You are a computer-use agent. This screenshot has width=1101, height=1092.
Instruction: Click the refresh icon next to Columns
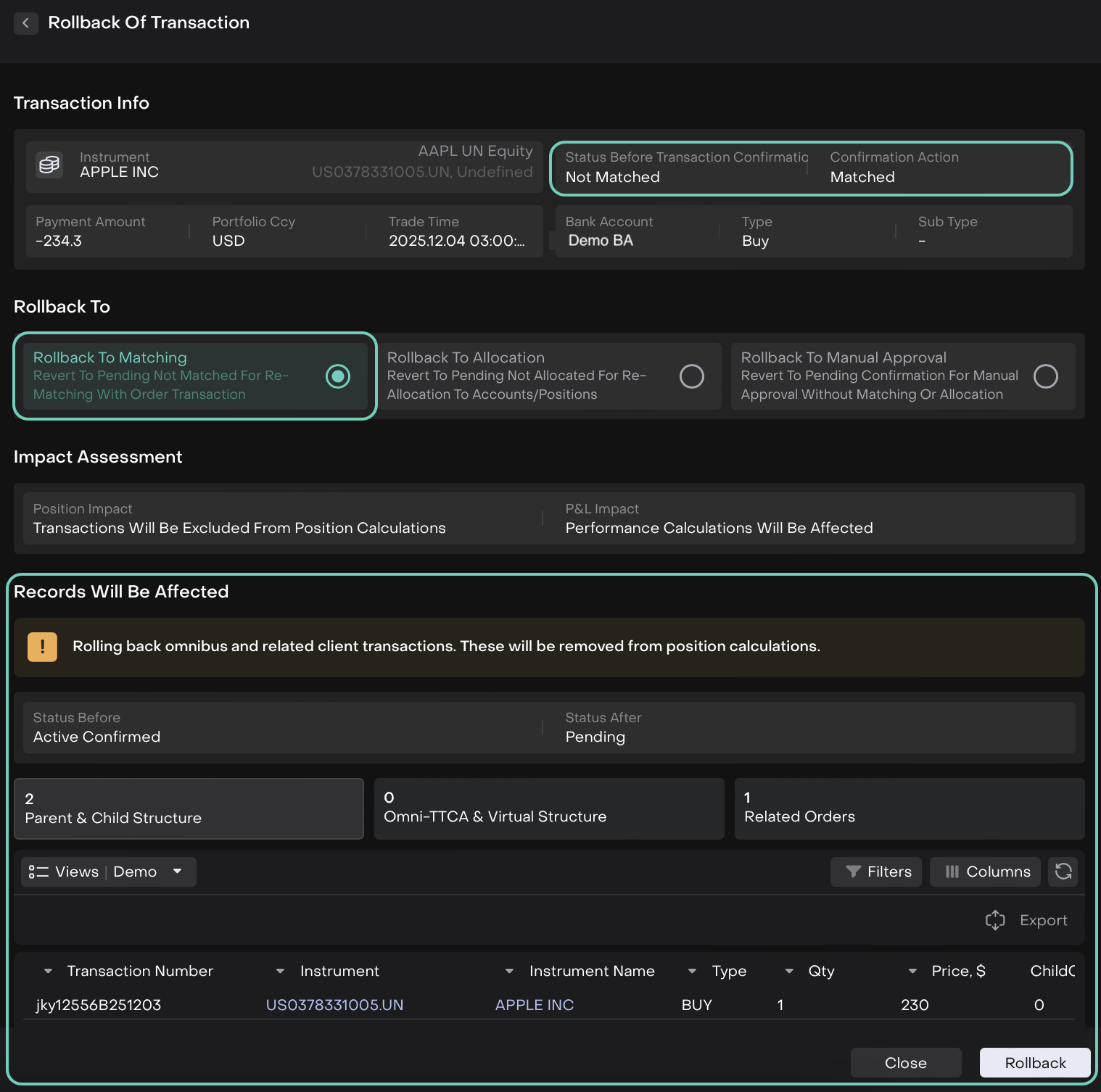(1063, 872)
